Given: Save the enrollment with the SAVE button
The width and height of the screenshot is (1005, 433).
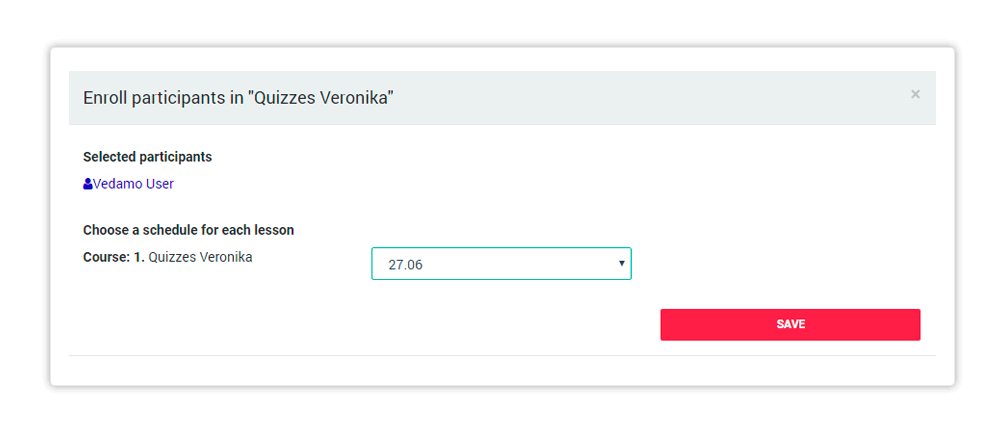Looking at the screenshot, I should [790, 325].
